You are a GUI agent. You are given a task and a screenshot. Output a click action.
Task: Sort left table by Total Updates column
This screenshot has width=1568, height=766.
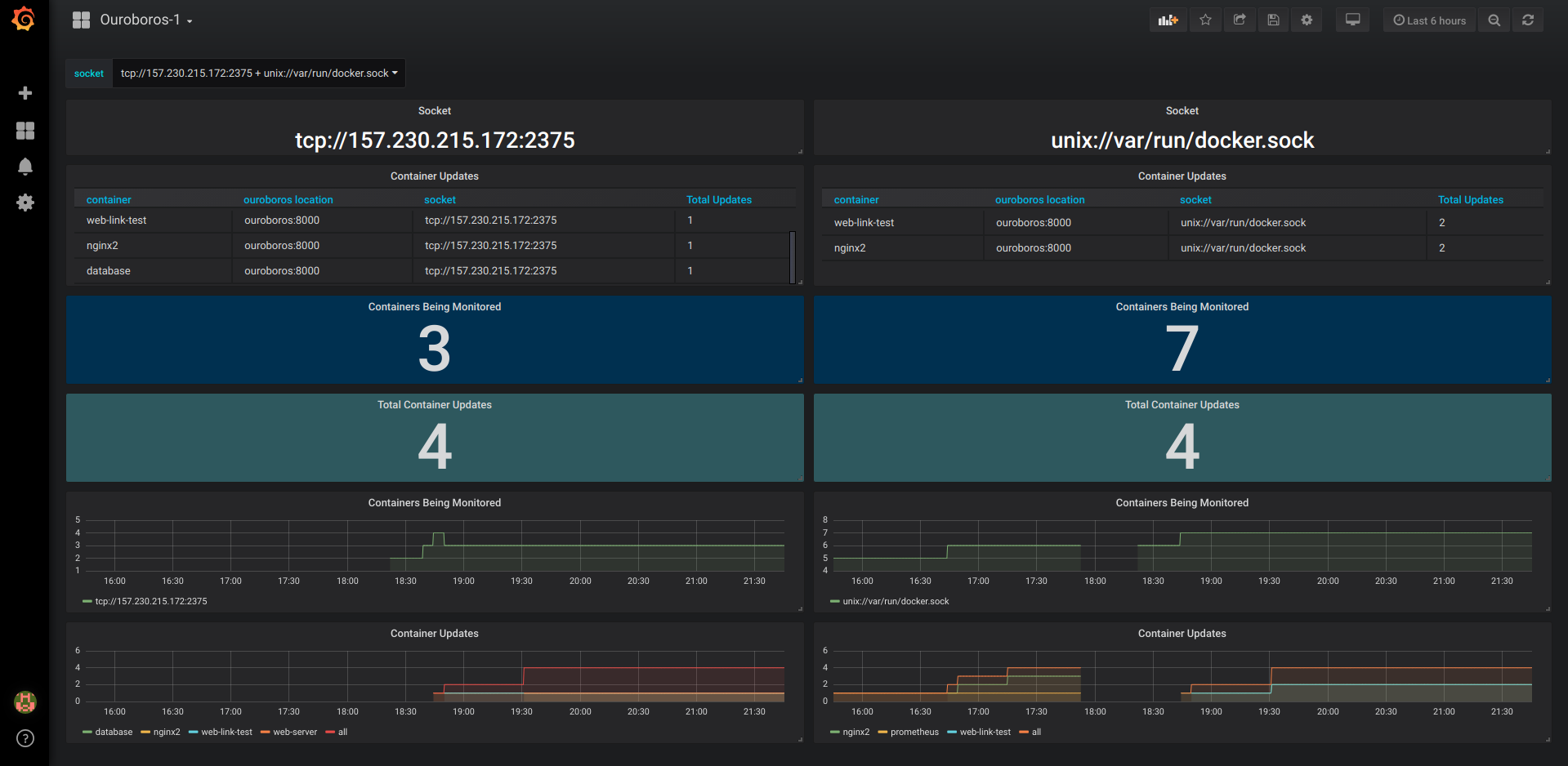click(x=718, y=200)
